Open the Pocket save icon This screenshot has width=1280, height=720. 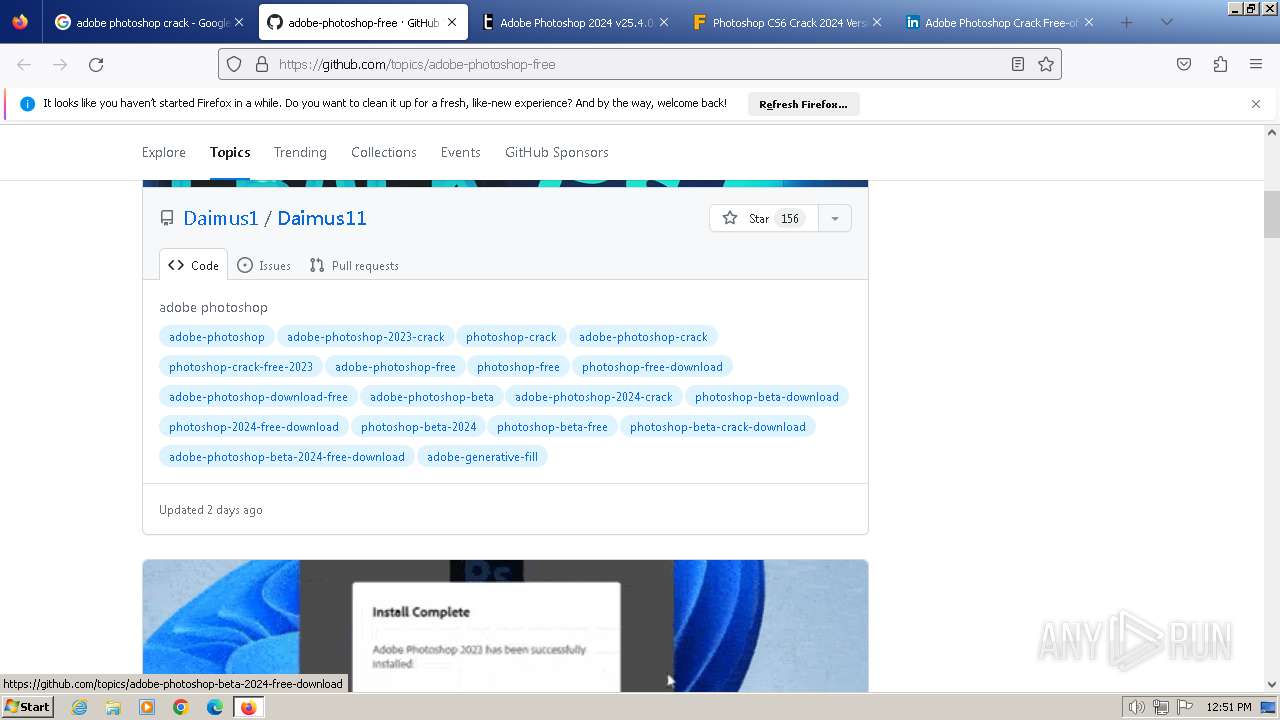pyautogui.click(x=1184, y=64)
